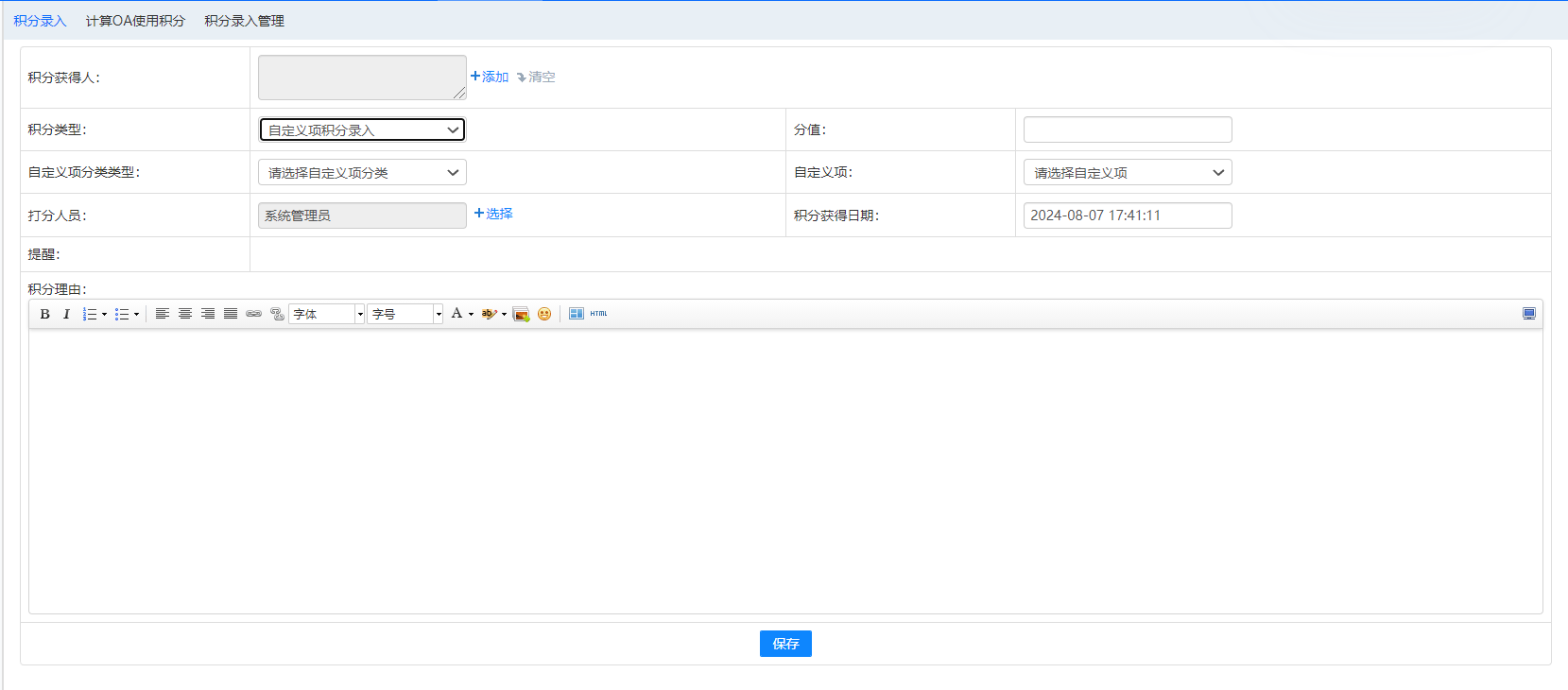Viewport: 1568px width, 690px height.
Task: Toggle italic formatting in editor
Action: [x=66, y=314]
